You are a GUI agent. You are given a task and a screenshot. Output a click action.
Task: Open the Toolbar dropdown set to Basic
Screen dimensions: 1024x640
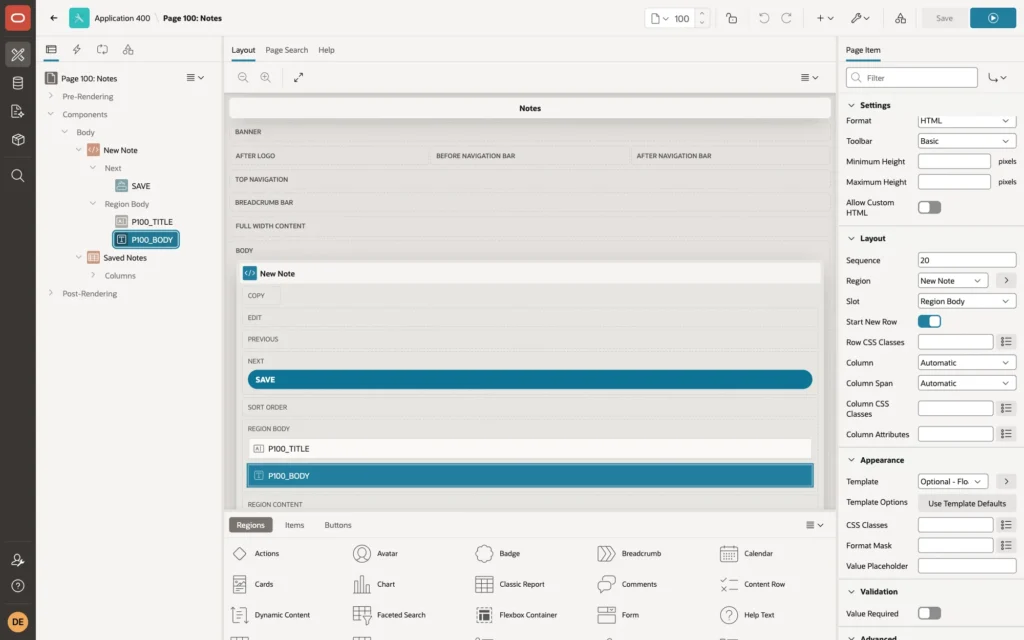coord(966,141)
